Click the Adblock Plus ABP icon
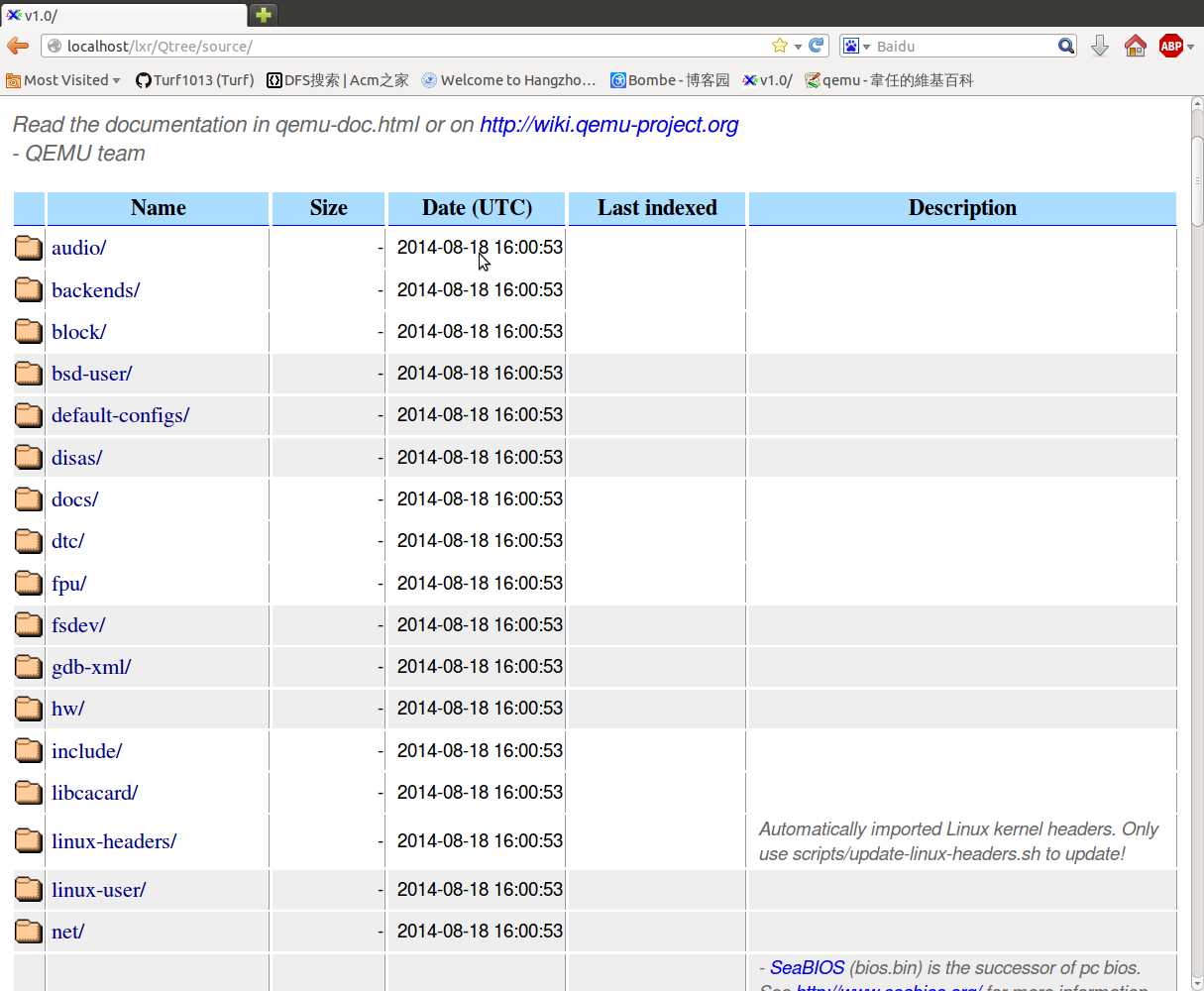The width and height of the screenshot is (1204, 991). coord(1170,46)
